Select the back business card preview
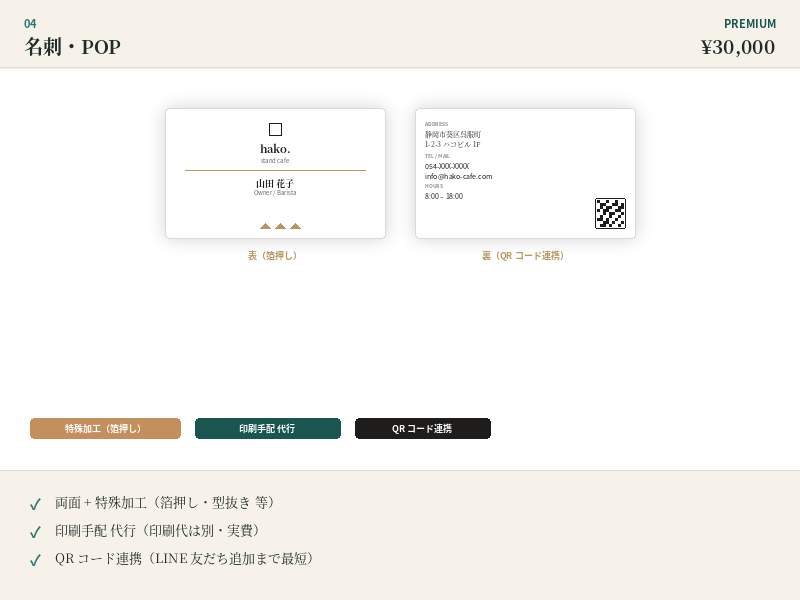The height and width of the screenshot is (600, 800). tap(526, 173)
